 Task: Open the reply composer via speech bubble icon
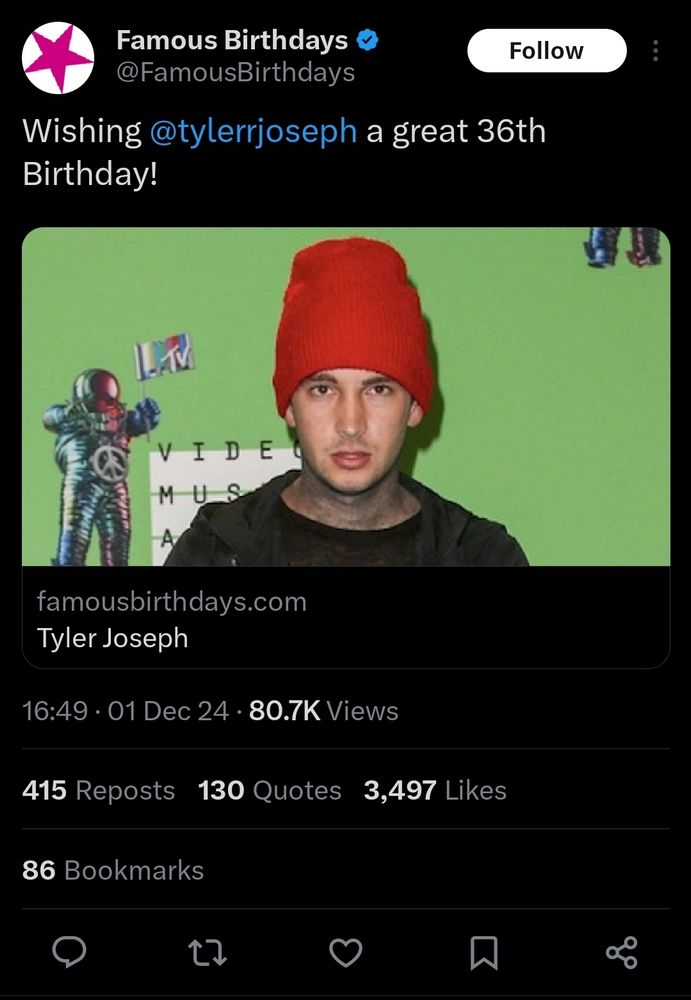pyautogui.click(x=69, y=954)
